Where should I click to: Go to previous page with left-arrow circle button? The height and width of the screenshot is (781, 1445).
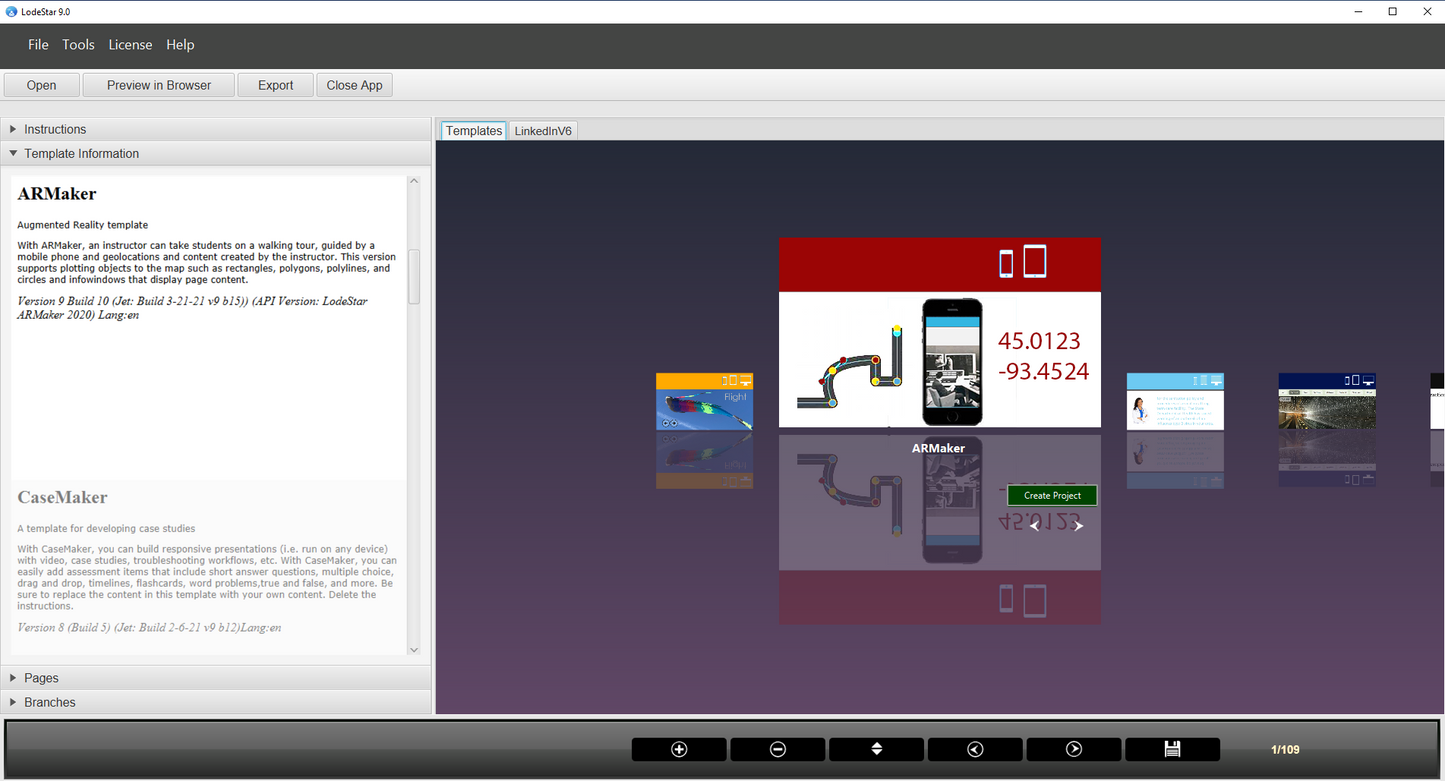975,749
